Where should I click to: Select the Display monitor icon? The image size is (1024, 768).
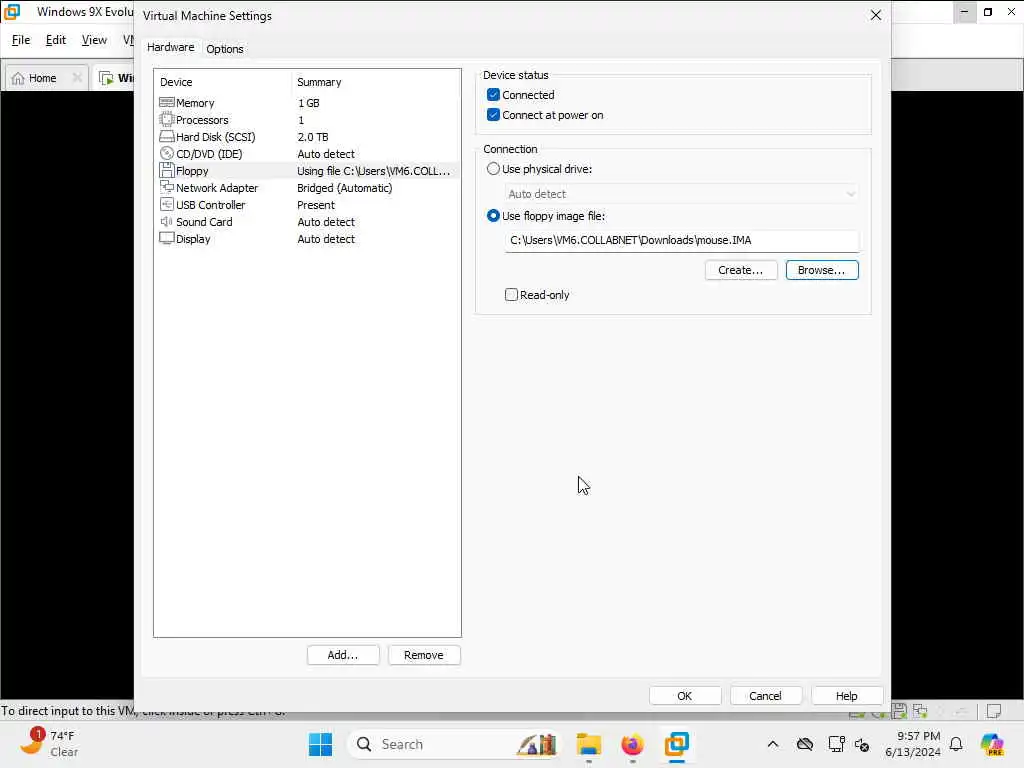(x=167, y=238)
